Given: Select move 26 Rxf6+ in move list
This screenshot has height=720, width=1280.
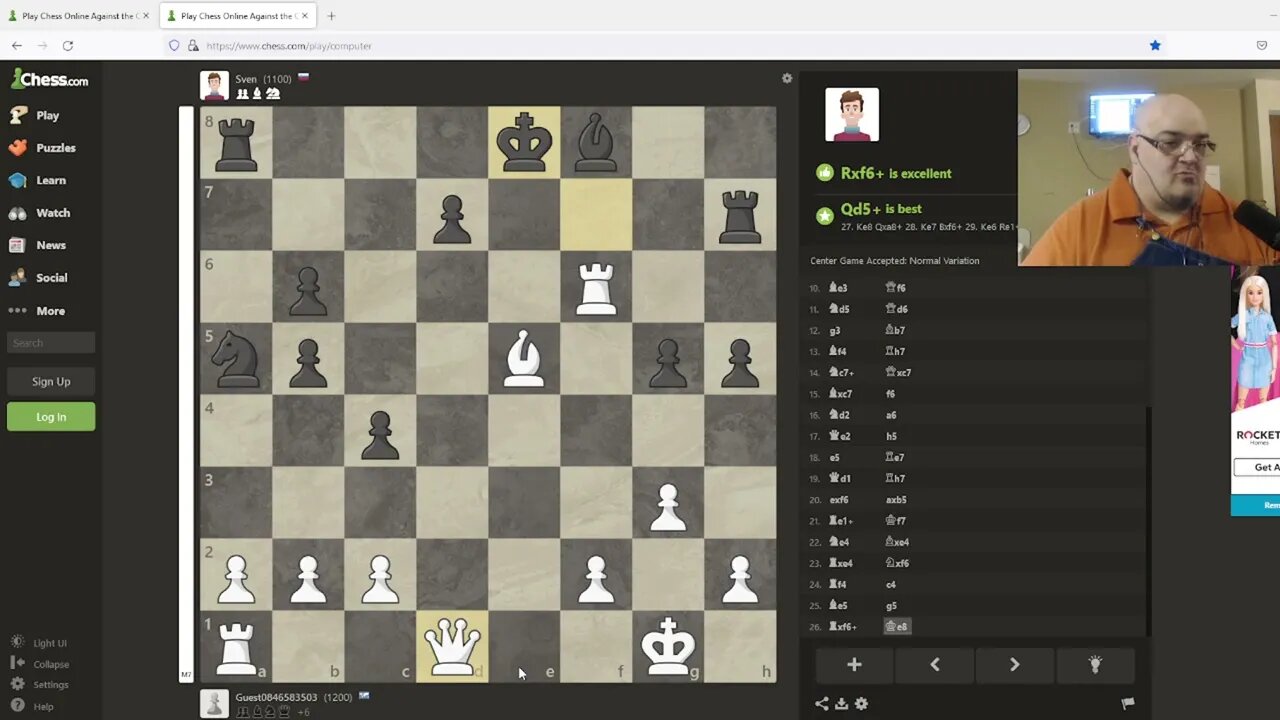Looking at the screenshot, I should [x=843, y=627].
